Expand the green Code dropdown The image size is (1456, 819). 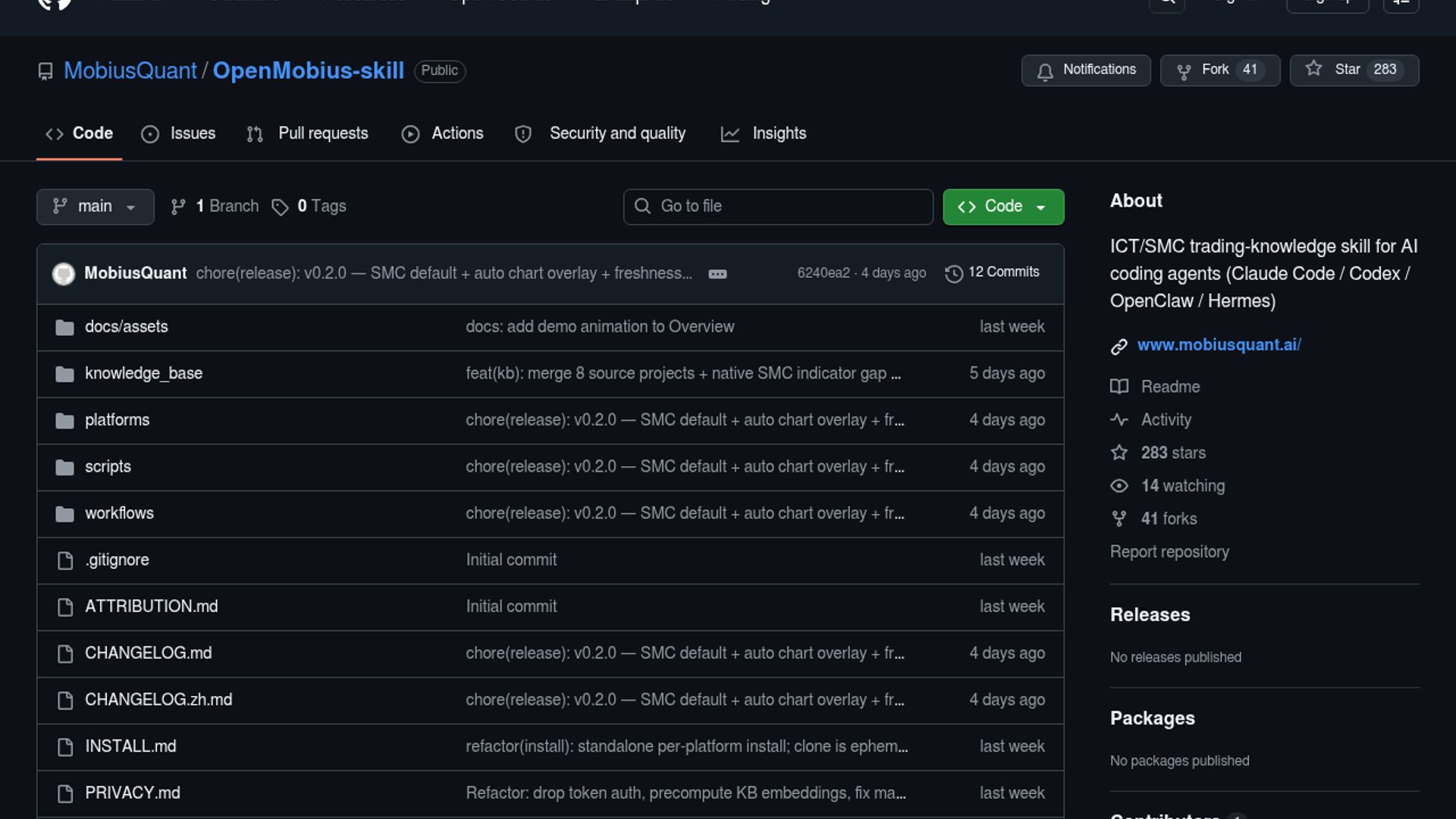click(1003, 206)
